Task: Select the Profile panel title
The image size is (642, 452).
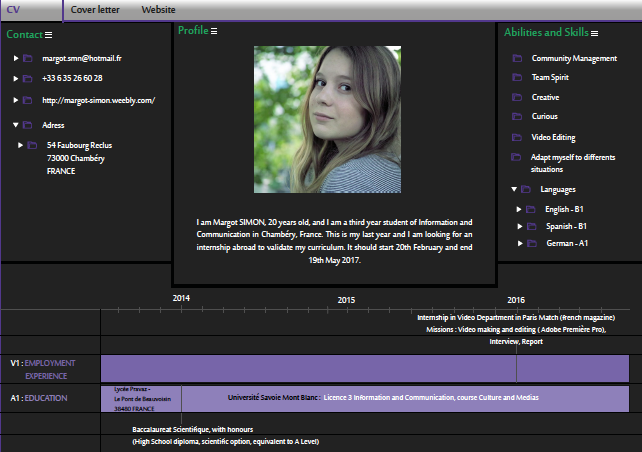Action: 193,31
